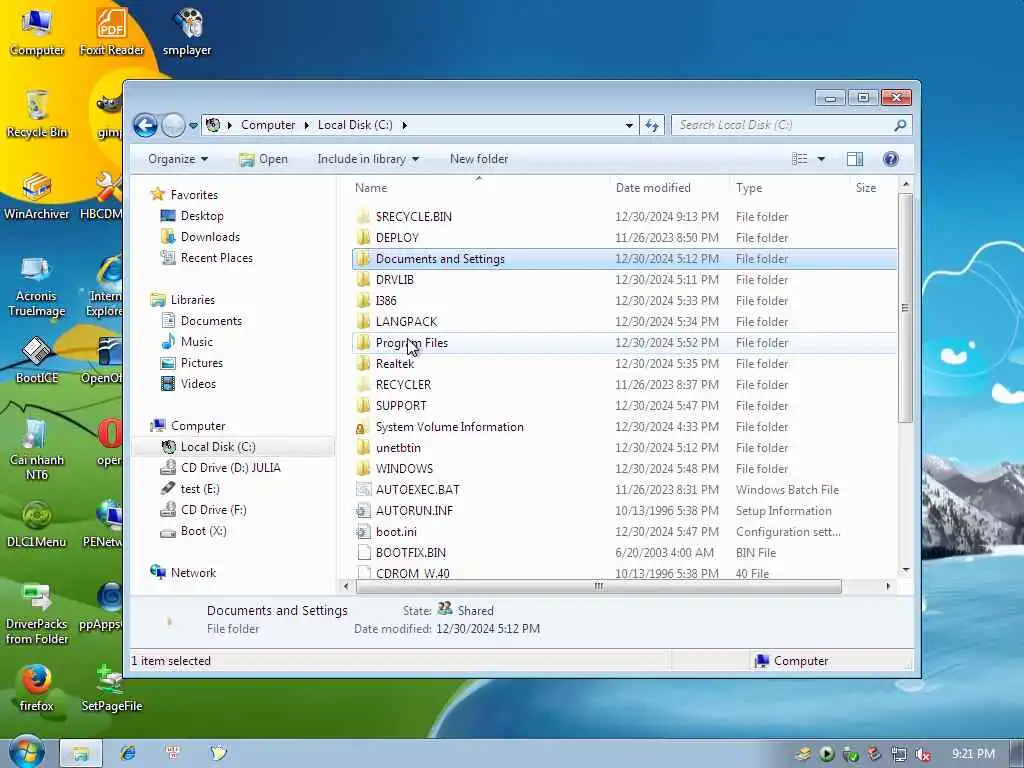This screenshot has width=1024, height=768.
Task: Click the search magnifier icon
Action: [x=900, y=125]
